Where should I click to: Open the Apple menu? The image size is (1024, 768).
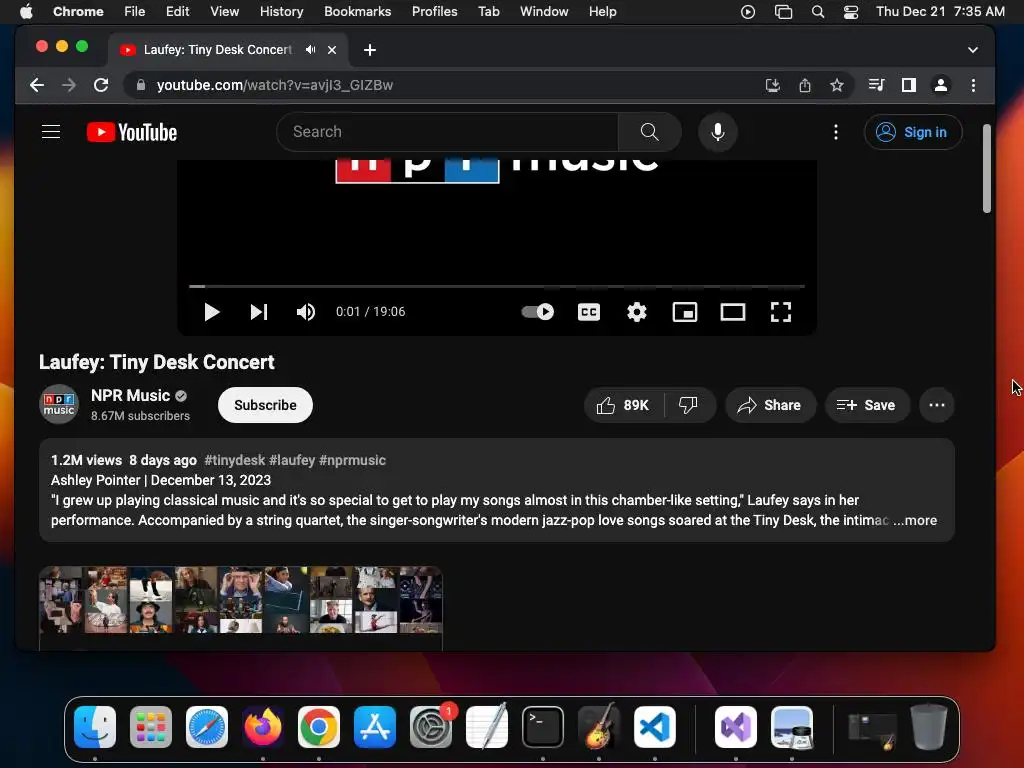26,11
